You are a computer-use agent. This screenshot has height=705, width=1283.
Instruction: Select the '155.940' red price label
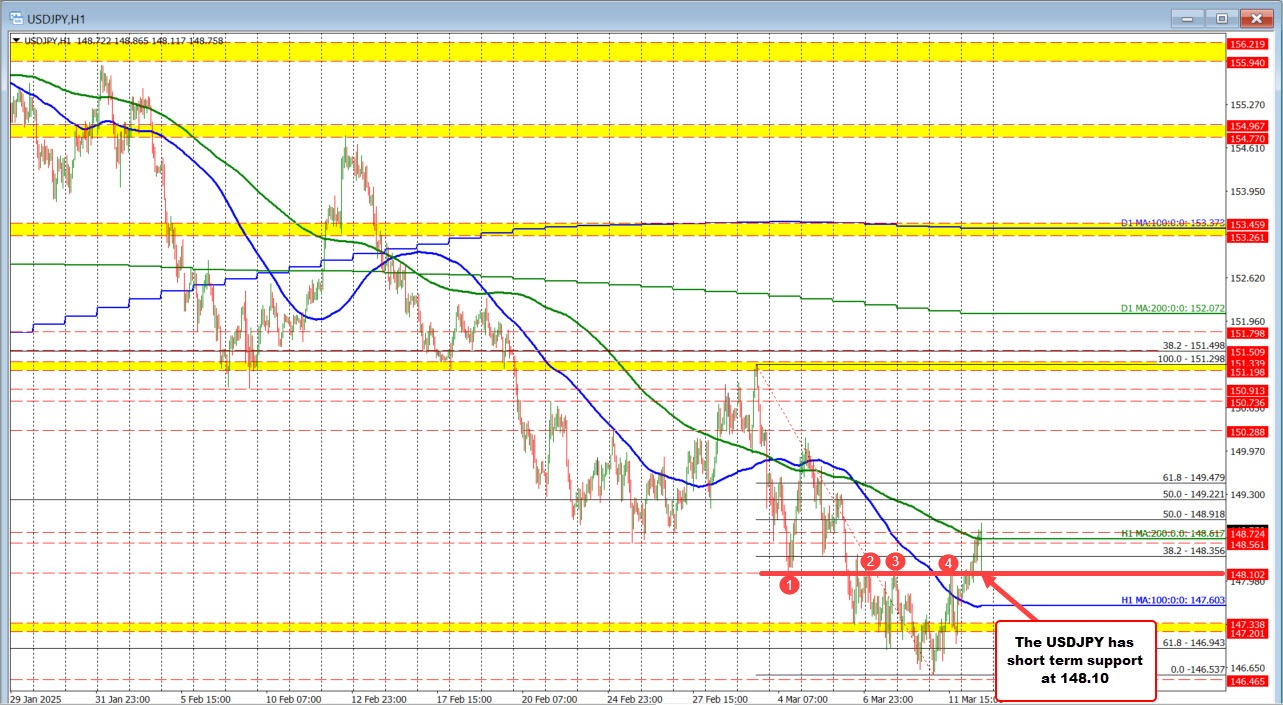pos(1246,62)
